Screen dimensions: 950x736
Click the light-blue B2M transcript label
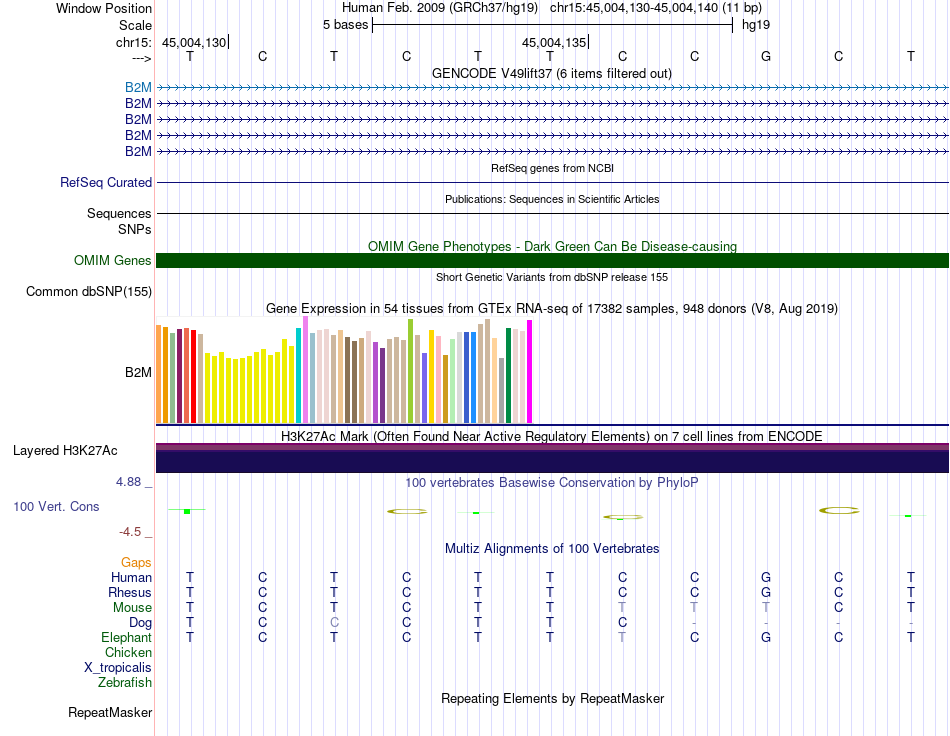138,88
